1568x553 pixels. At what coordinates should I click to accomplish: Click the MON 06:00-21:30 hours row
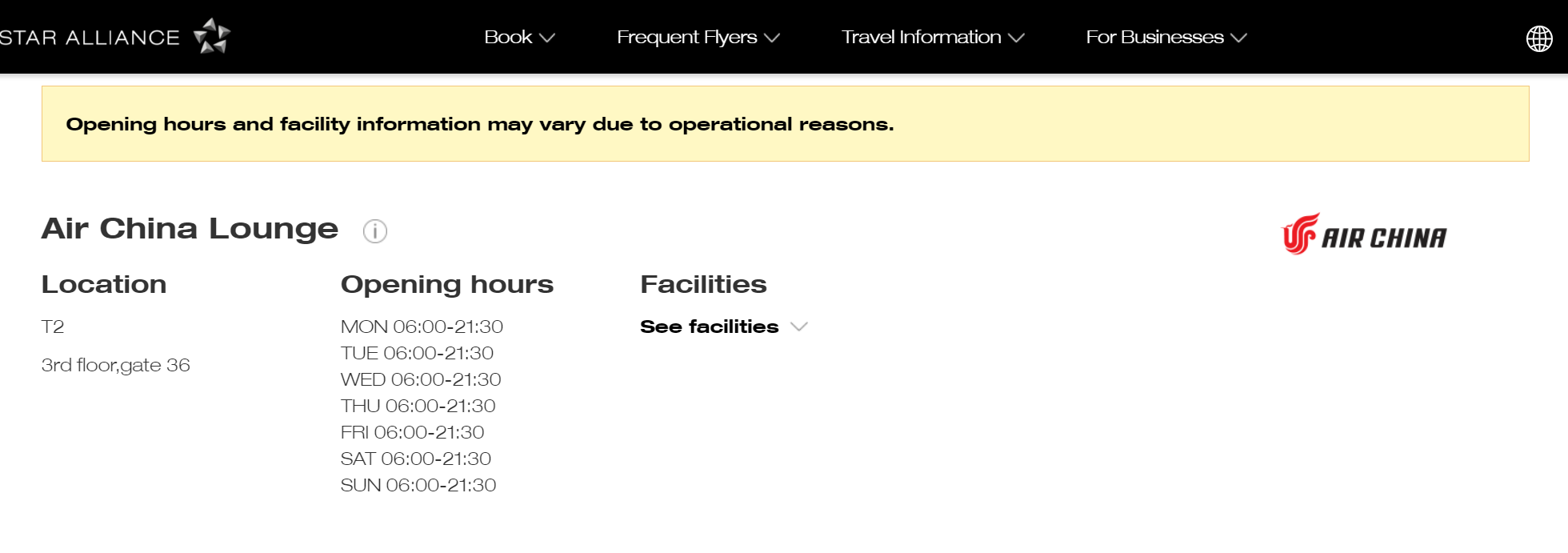tap(422, 327)
